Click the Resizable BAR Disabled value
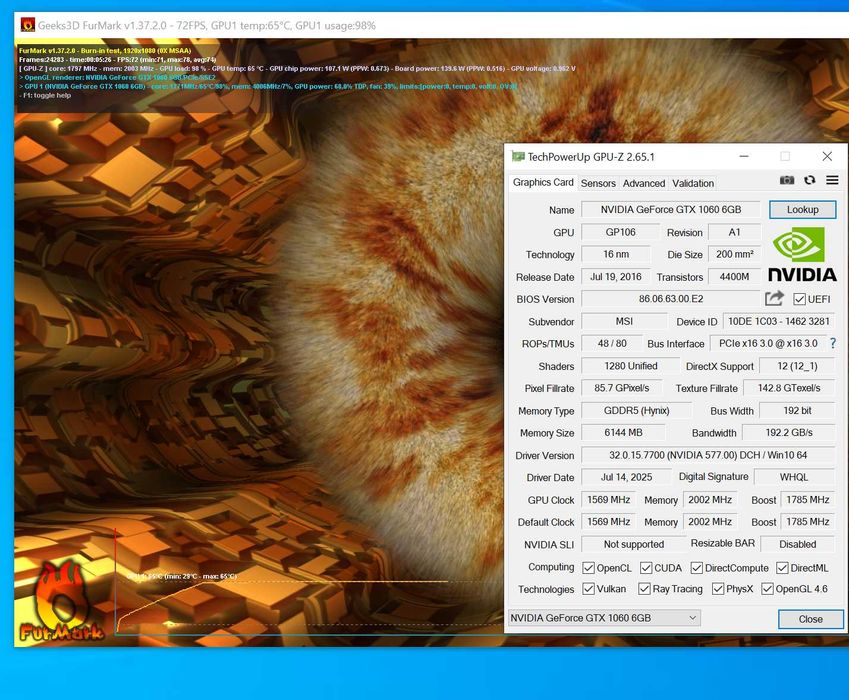This screenshot has height=700, width=849. 798,544
